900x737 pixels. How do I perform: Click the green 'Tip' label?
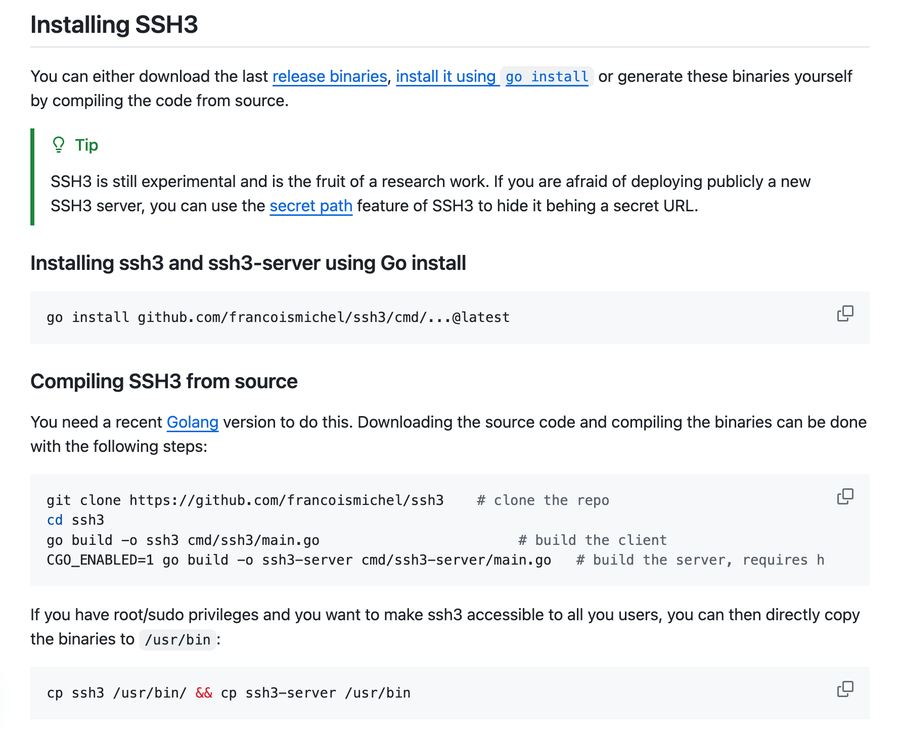pyautogui.click(x=87, y=145)
